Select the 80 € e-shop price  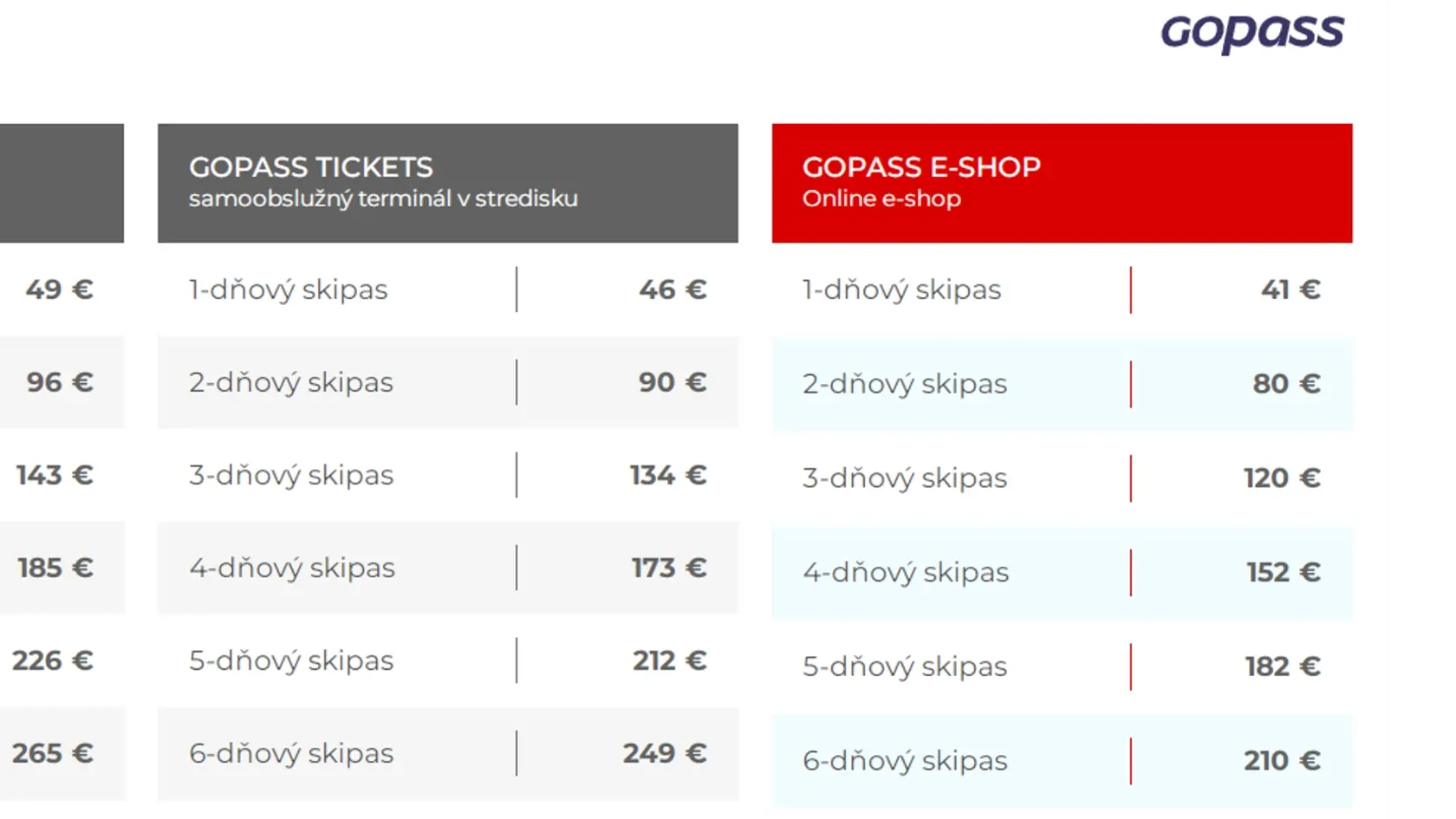click(1286, 383)
